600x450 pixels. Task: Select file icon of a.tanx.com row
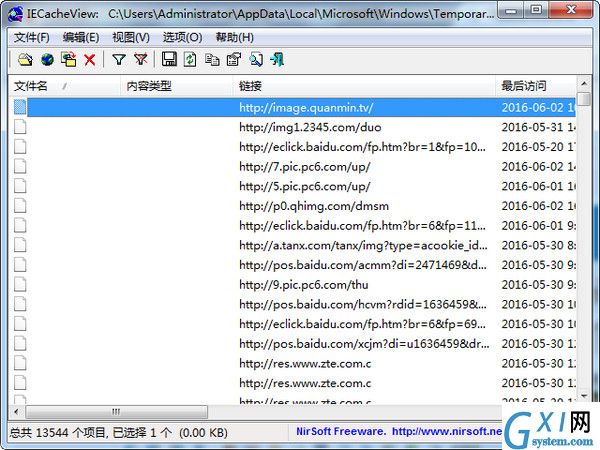tap(20, 245)
